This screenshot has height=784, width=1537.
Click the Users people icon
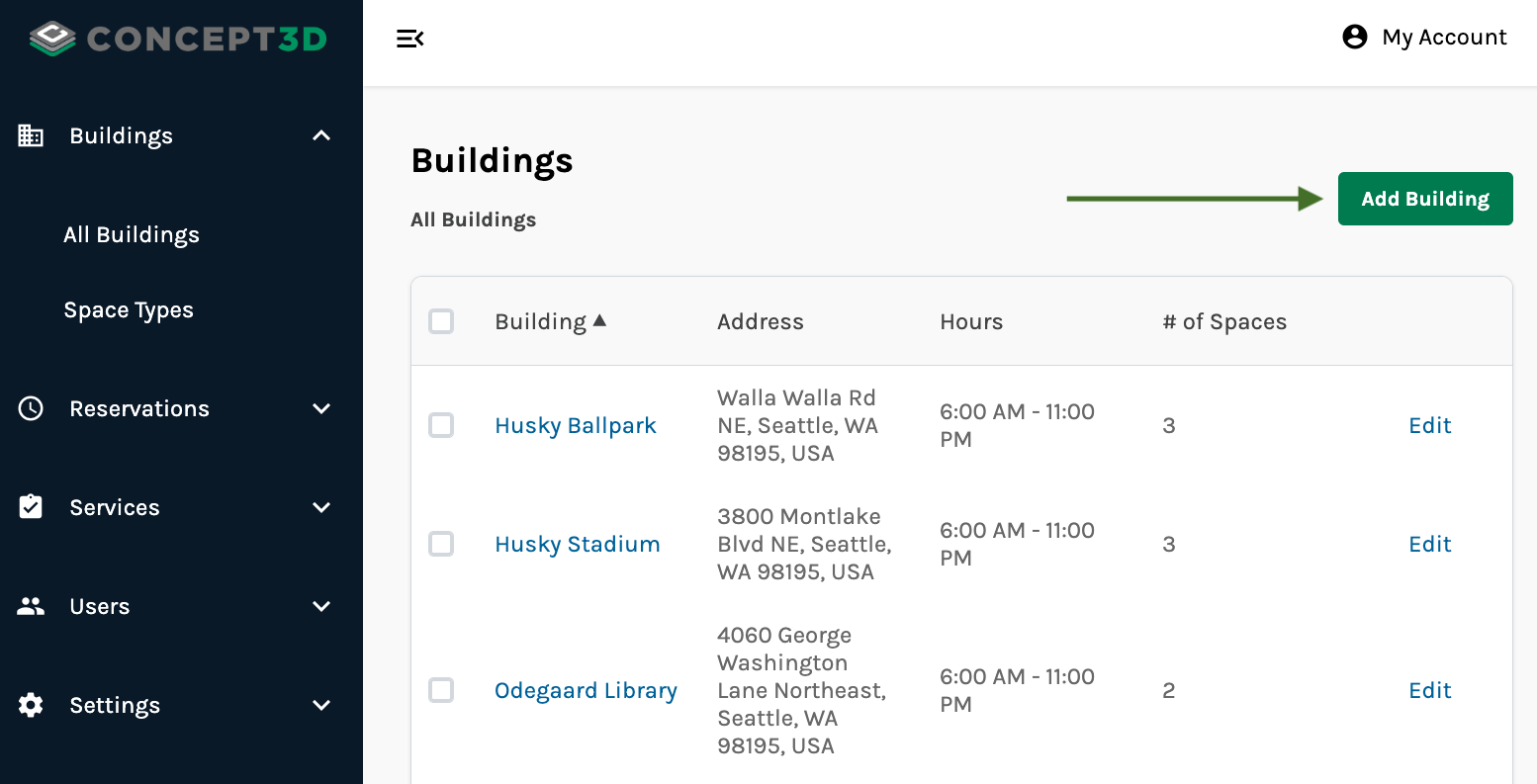[x=31, y=606]
